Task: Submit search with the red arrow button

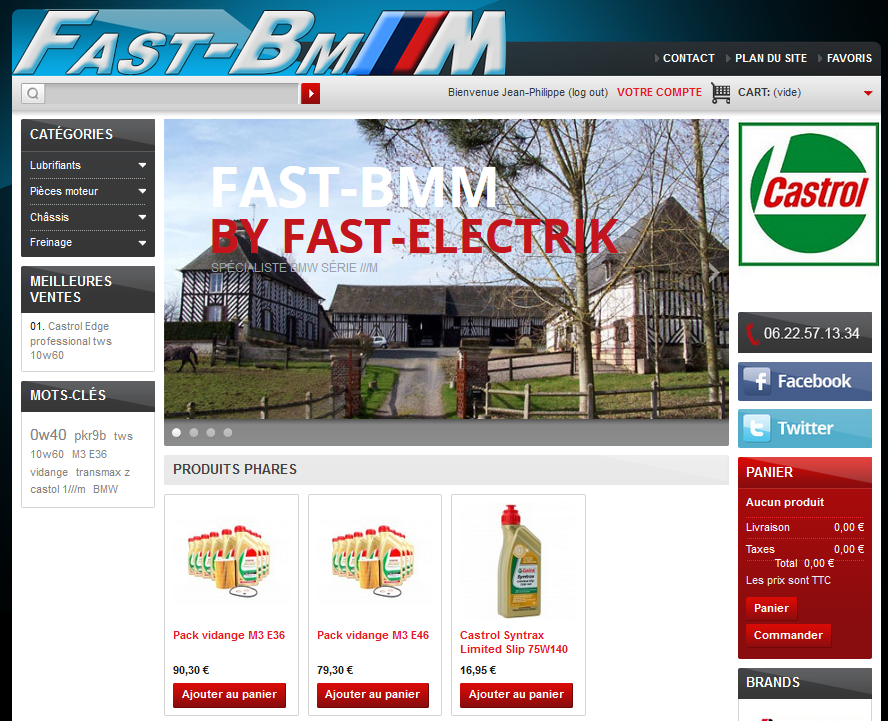Action: tap(310, 93)
